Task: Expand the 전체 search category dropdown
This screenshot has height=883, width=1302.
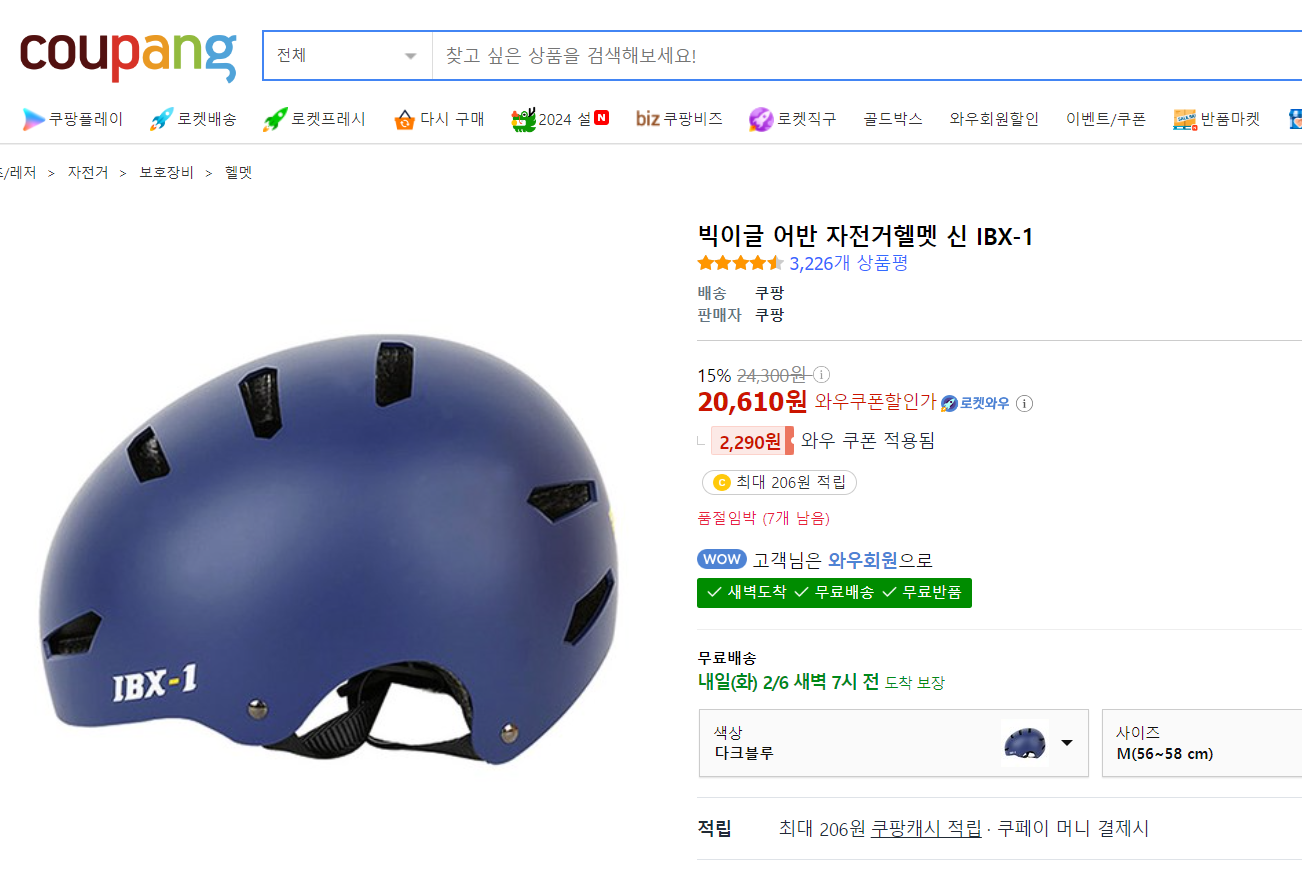Action: tap(347, 55)
